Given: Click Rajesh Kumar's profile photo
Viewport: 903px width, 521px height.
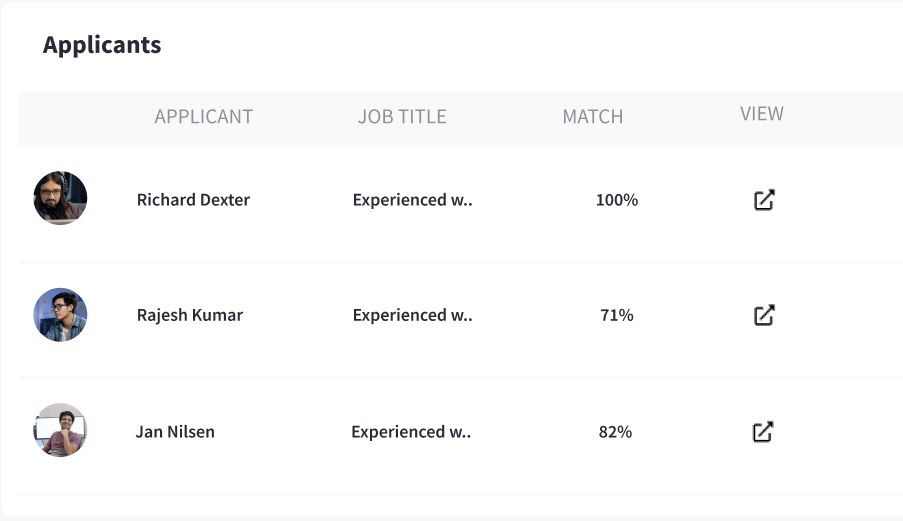Looking at the screenshot, I should [x=60, y=315].
